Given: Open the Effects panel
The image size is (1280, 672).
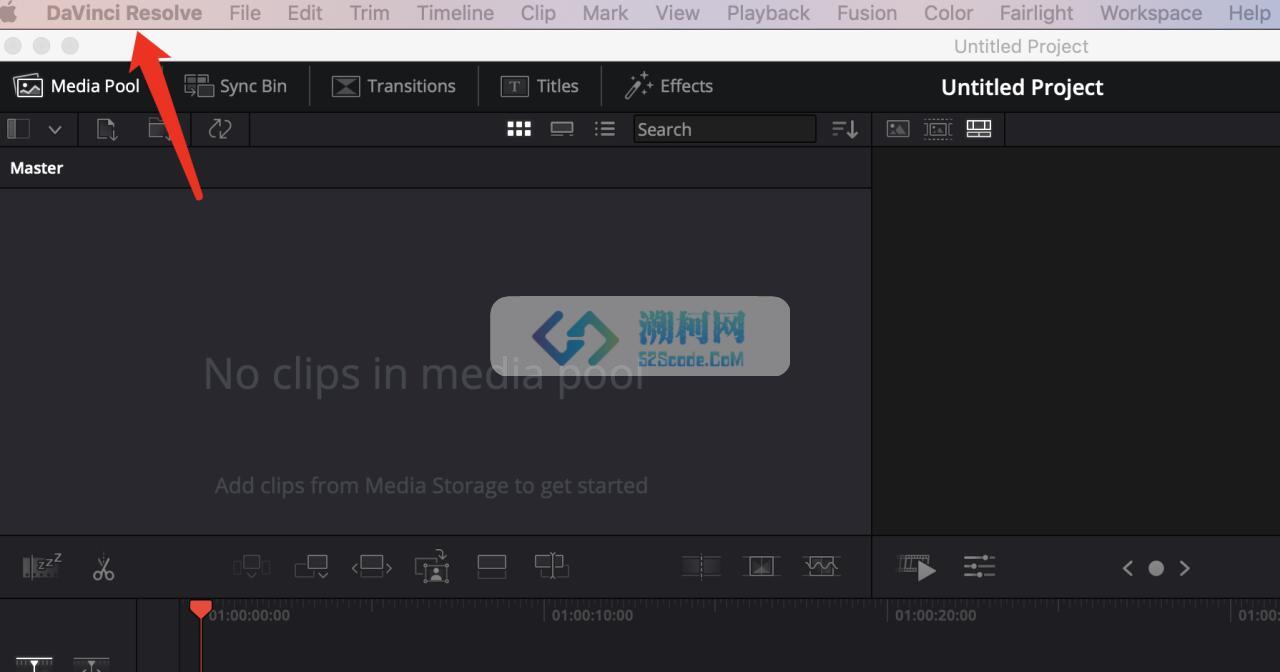Looking at the screenshot, I should tap(668, 86).
